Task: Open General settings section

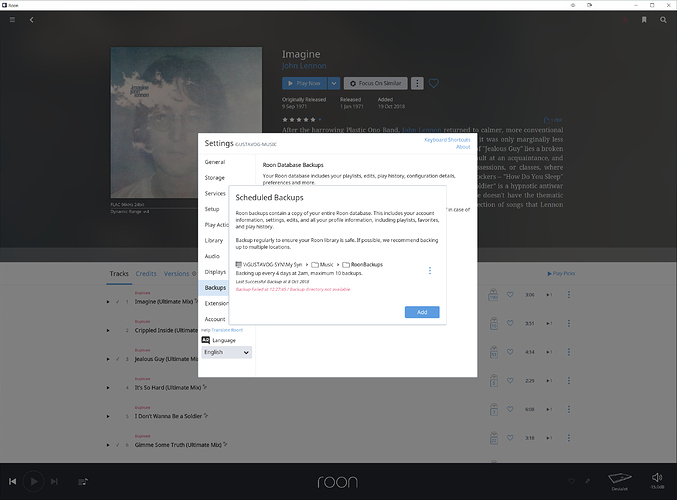Action: coord(215,162)
